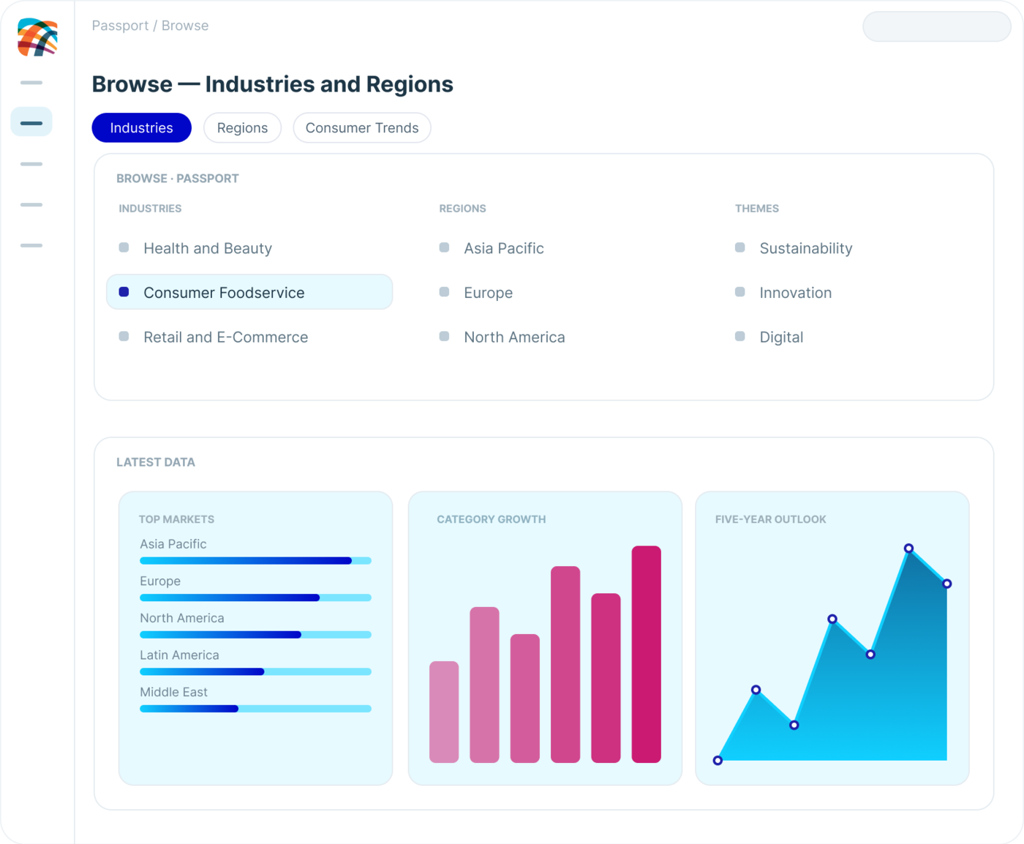Click the highest point on Five-Year Outlook chart
This screenshot has height=844, width=1024.
908,548
